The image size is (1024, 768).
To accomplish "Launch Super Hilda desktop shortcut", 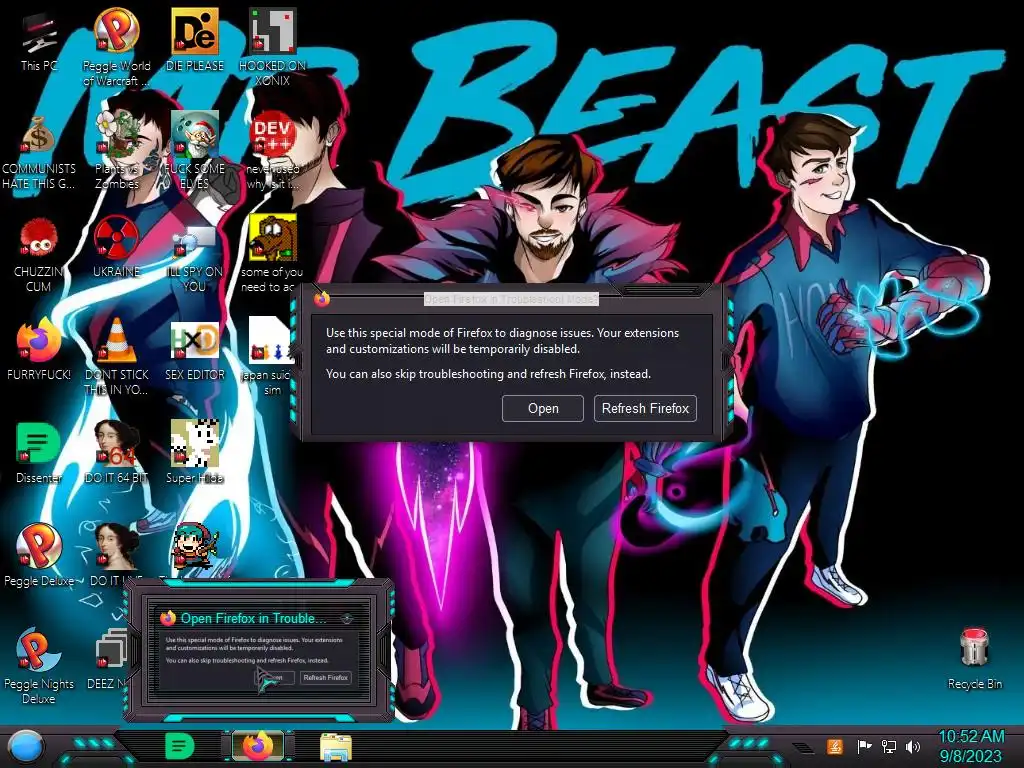I will click(195, 453).
